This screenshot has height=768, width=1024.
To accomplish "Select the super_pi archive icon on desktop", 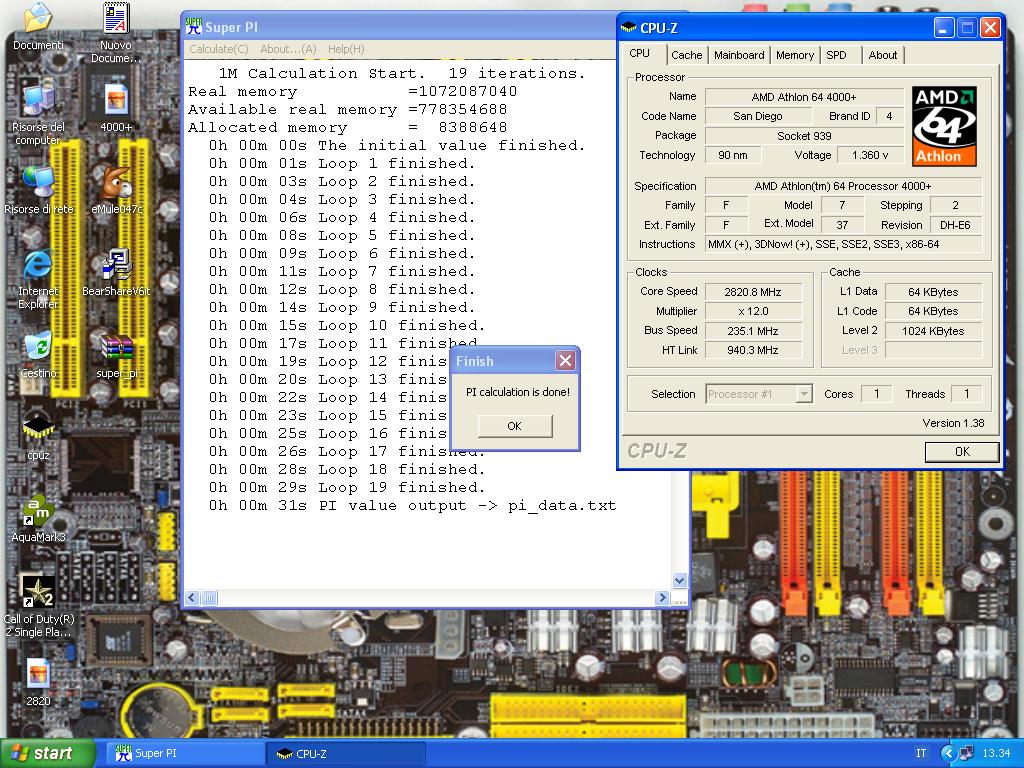I will click(x=116, y=347).
